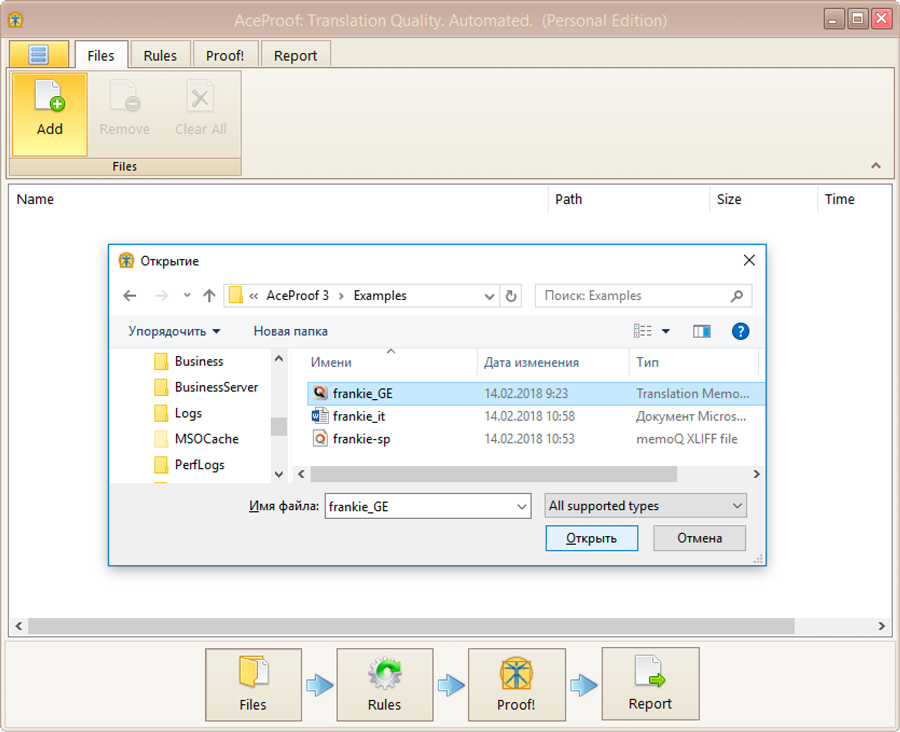Switch to the Report tab
This screenshot has width=900, height=732.
pyautogui.click(x=295, y=55)
